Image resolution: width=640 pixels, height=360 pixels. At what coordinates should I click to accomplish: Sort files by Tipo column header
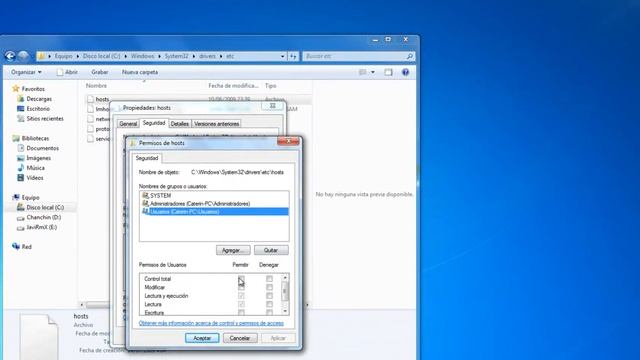point(271,86)
